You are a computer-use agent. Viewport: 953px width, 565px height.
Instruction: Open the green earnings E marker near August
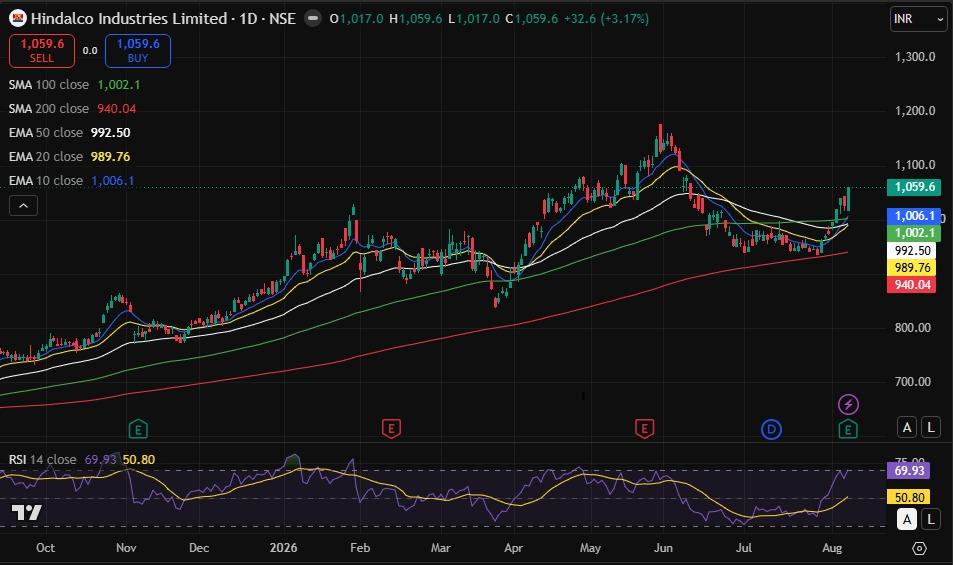[x=848, y=430]
